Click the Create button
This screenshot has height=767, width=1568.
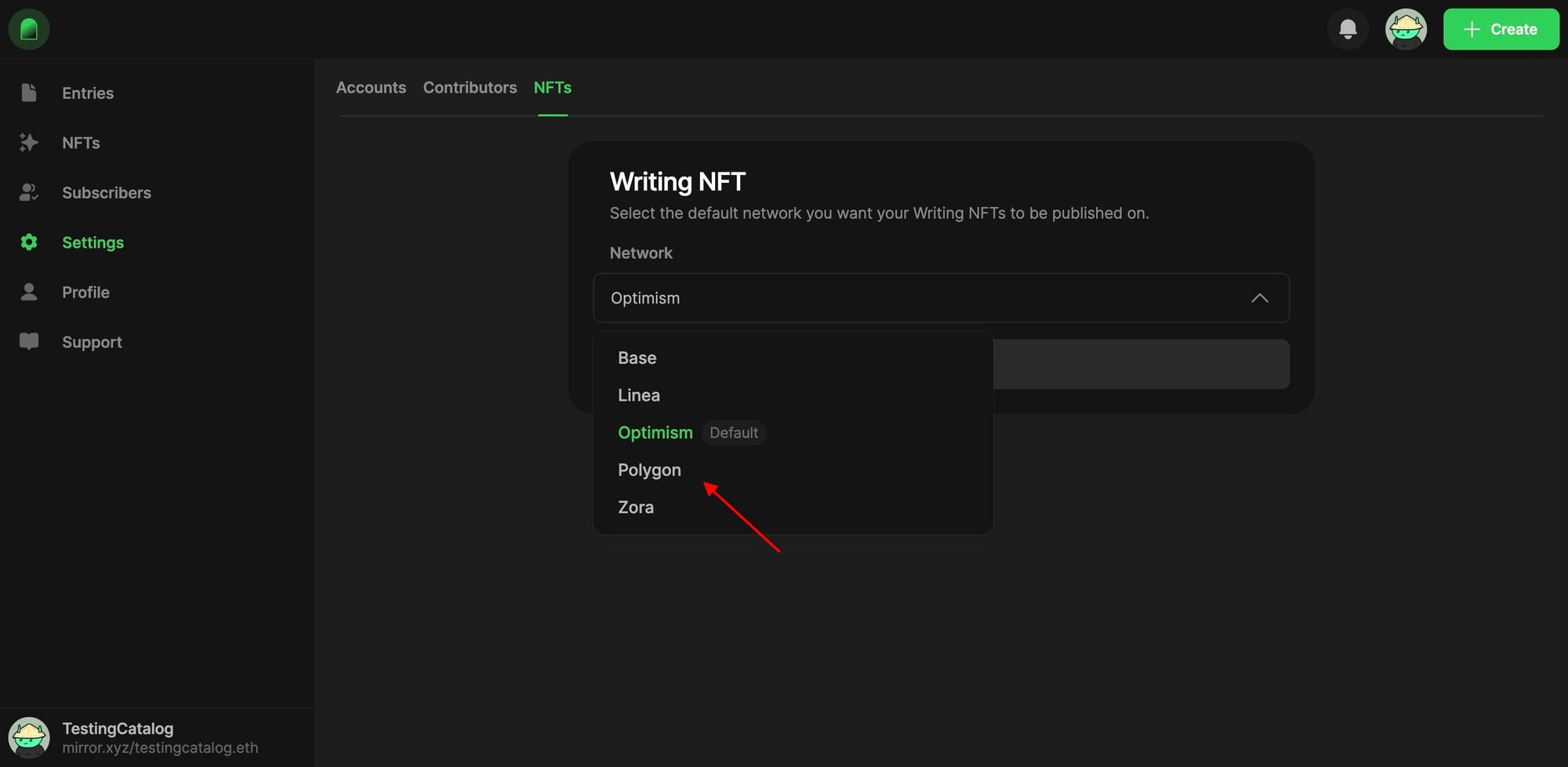1501,29
